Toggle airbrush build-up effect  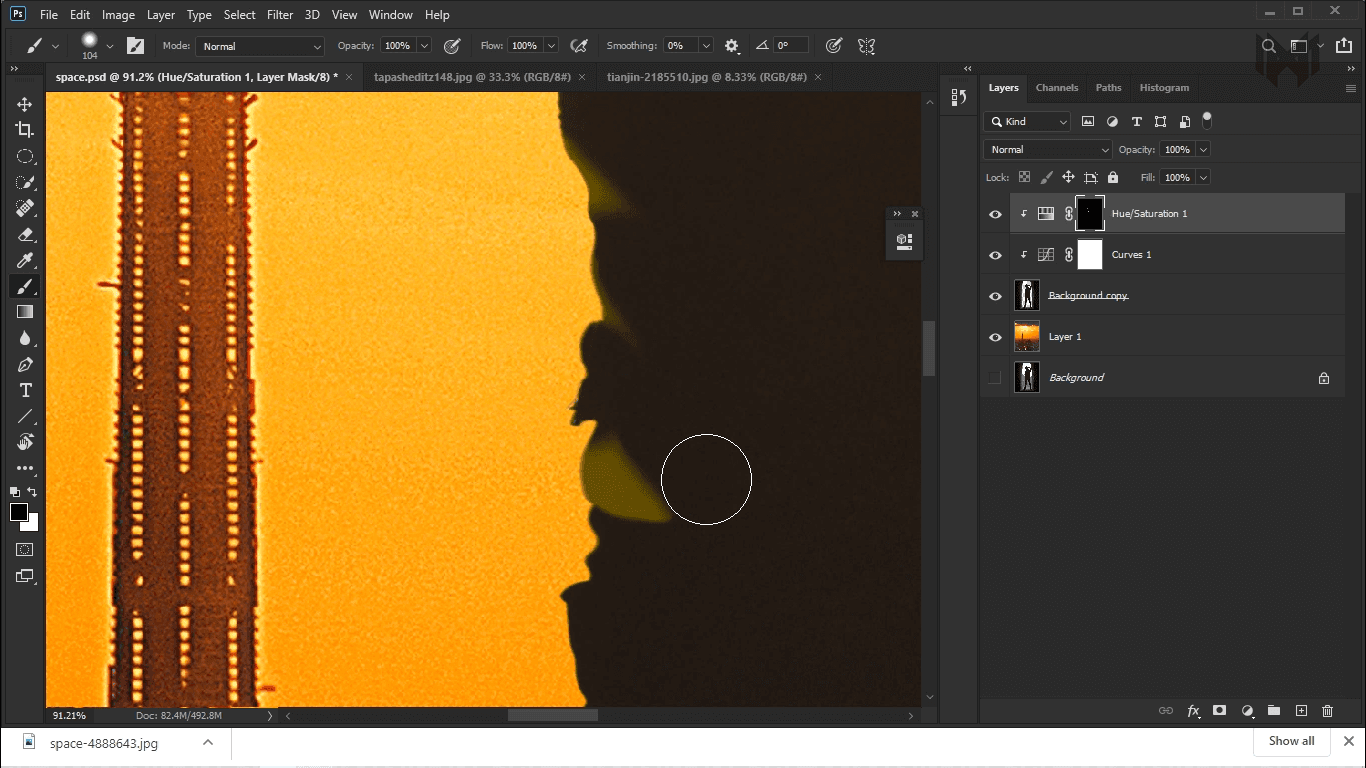578,46
